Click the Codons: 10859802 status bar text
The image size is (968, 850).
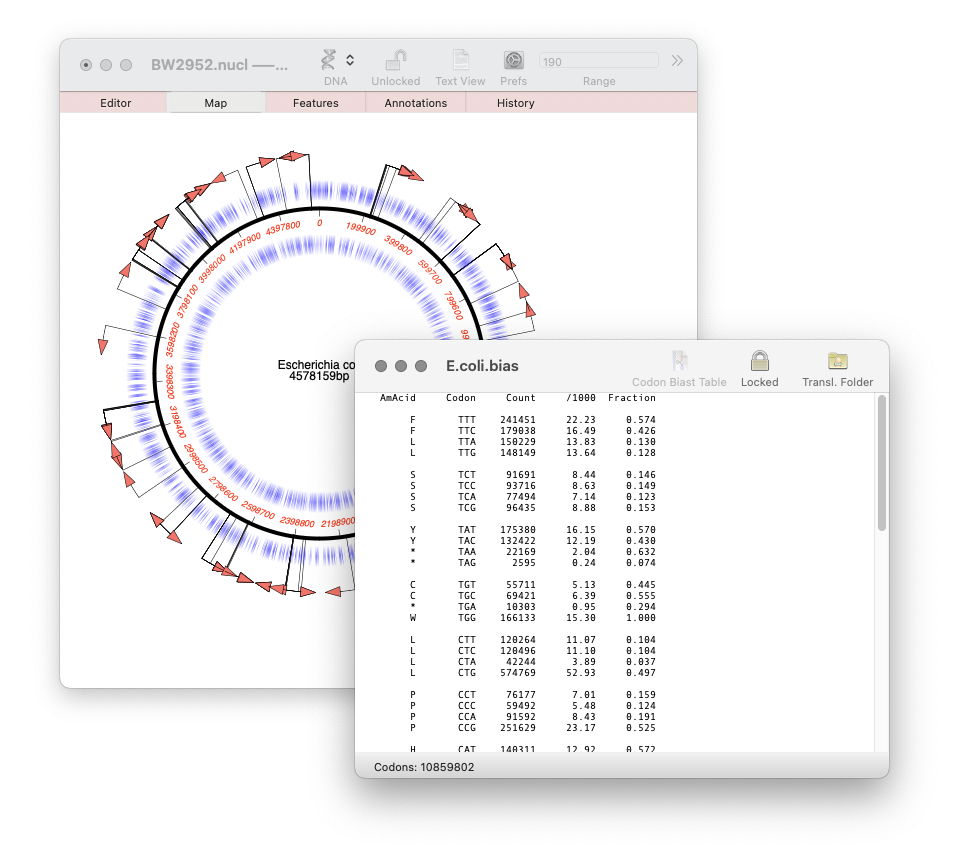[424, 767]
